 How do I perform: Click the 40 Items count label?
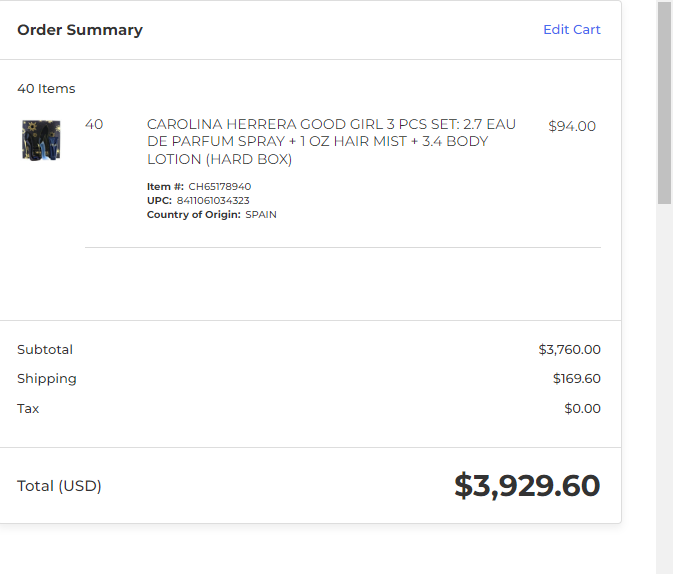(46, 88)
